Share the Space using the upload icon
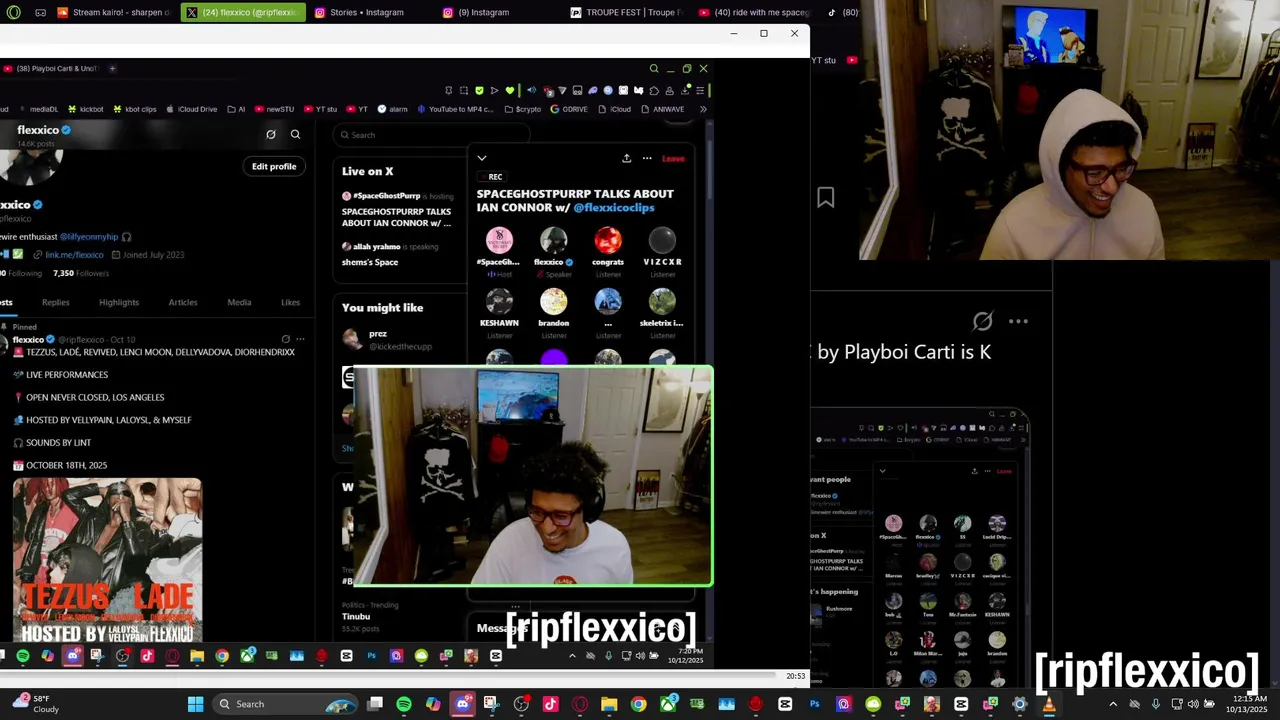Screen dimensions: 1280x720 [x=626, y=158]
